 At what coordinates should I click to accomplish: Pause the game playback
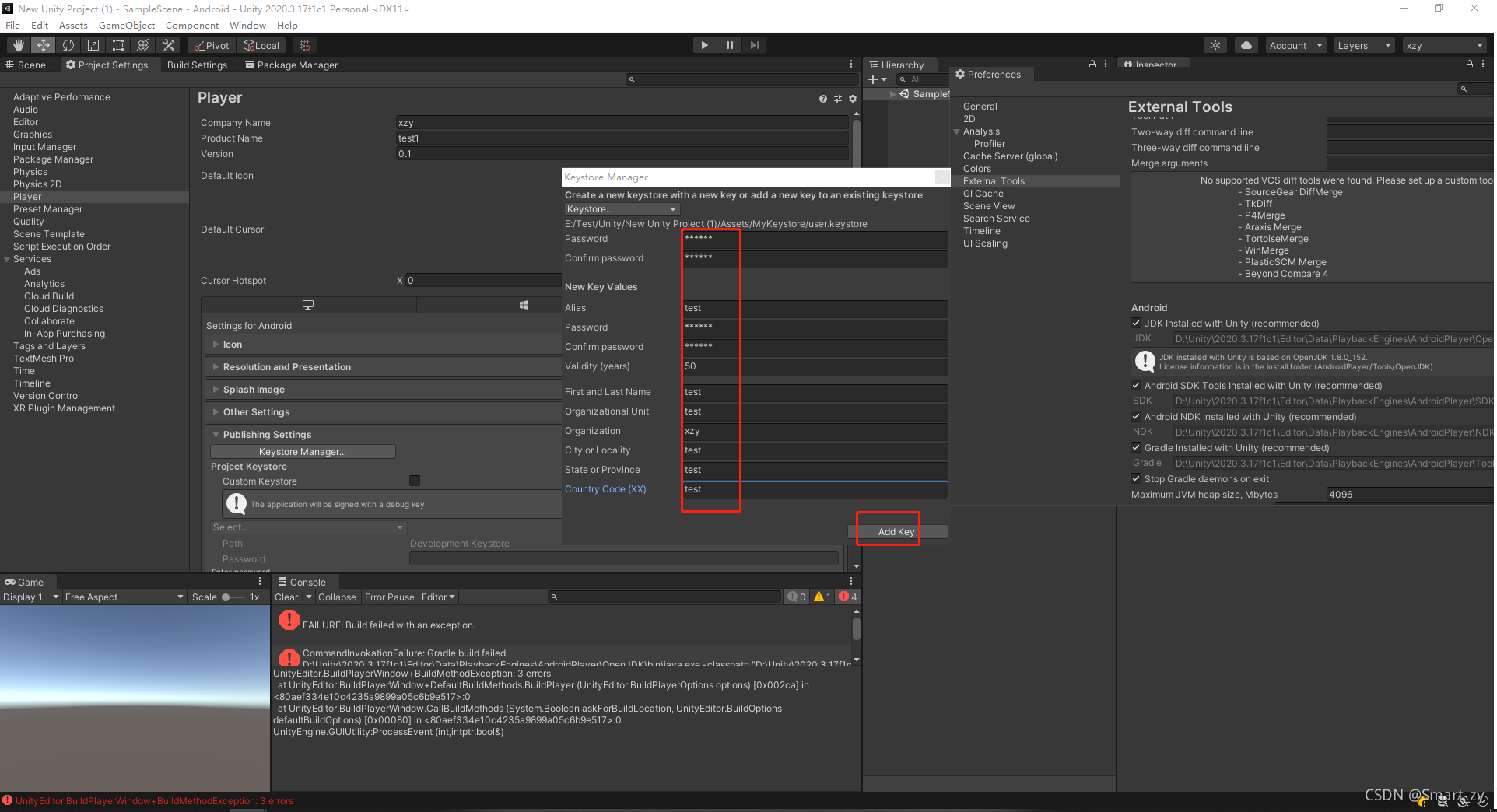click(x=729, y=45)
